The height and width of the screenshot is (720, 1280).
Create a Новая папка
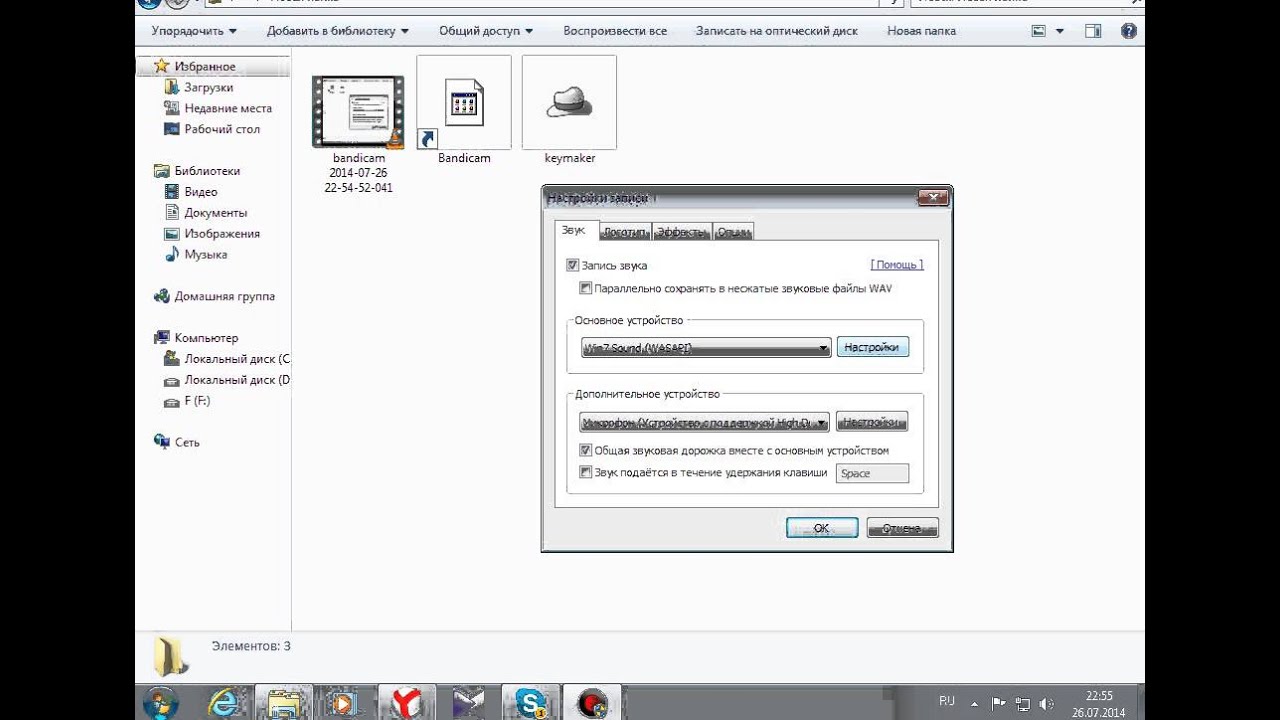pyautogui.click(x=921, y=31)
